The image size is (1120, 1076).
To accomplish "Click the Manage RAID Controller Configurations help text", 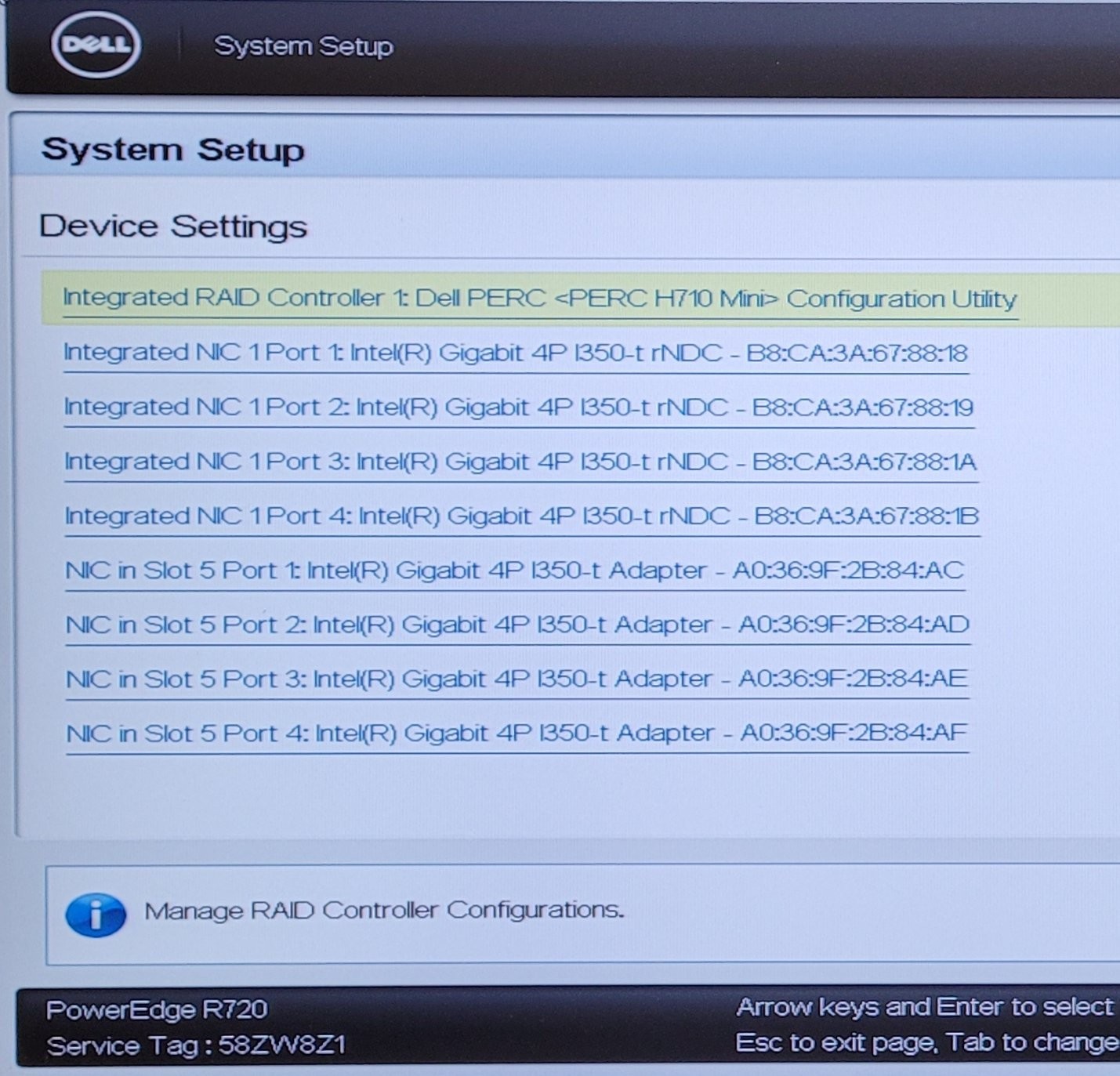I will [384, 910].
